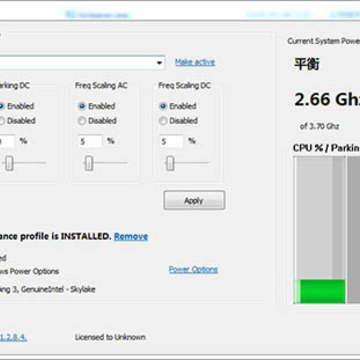Viewport: 360px width, 360px height.
Task: Click the Parking DC percent input field
Action: (x=7, y=141)
